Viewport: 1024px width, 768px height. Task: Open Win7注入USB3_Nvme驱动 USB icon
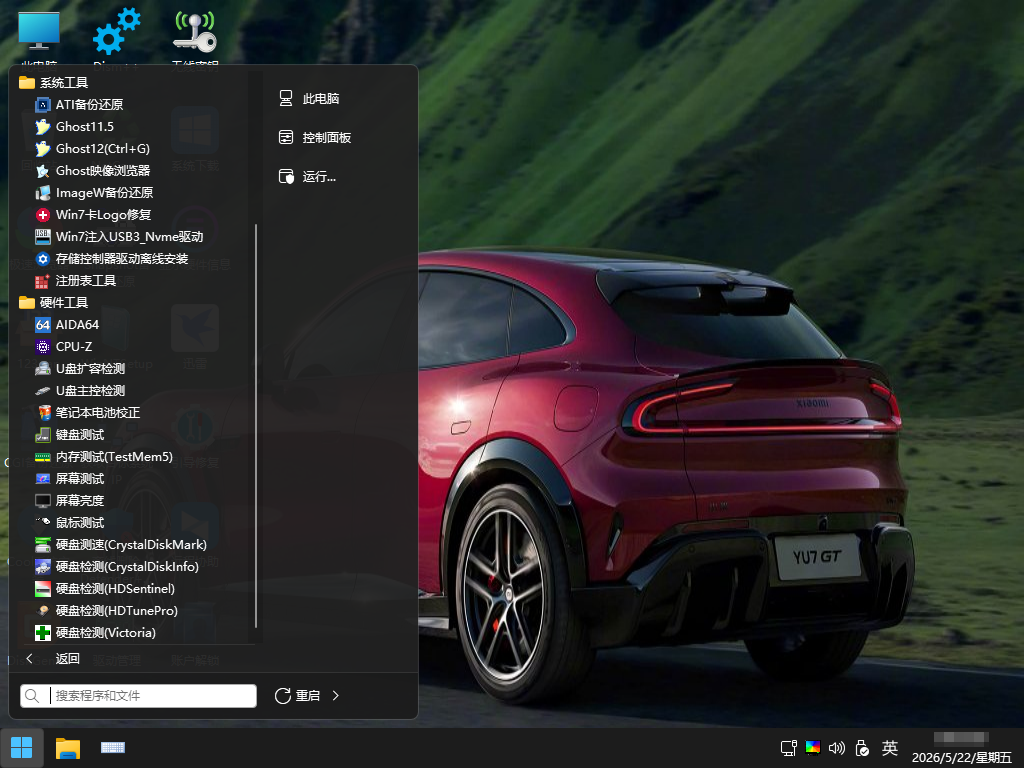42,236
